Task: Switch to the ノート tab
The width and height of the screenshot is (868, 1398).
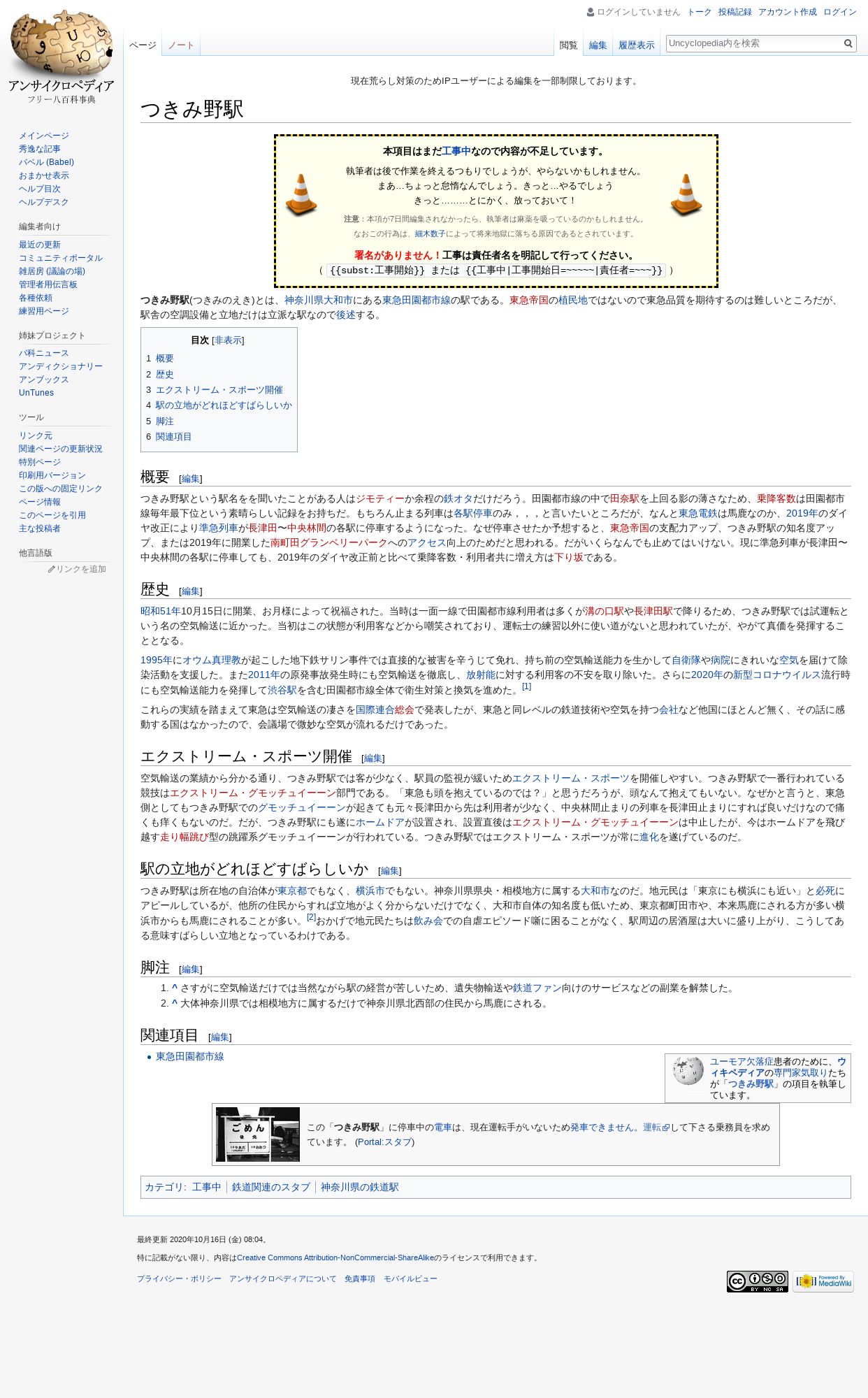Action: click(x=181, y=45)
